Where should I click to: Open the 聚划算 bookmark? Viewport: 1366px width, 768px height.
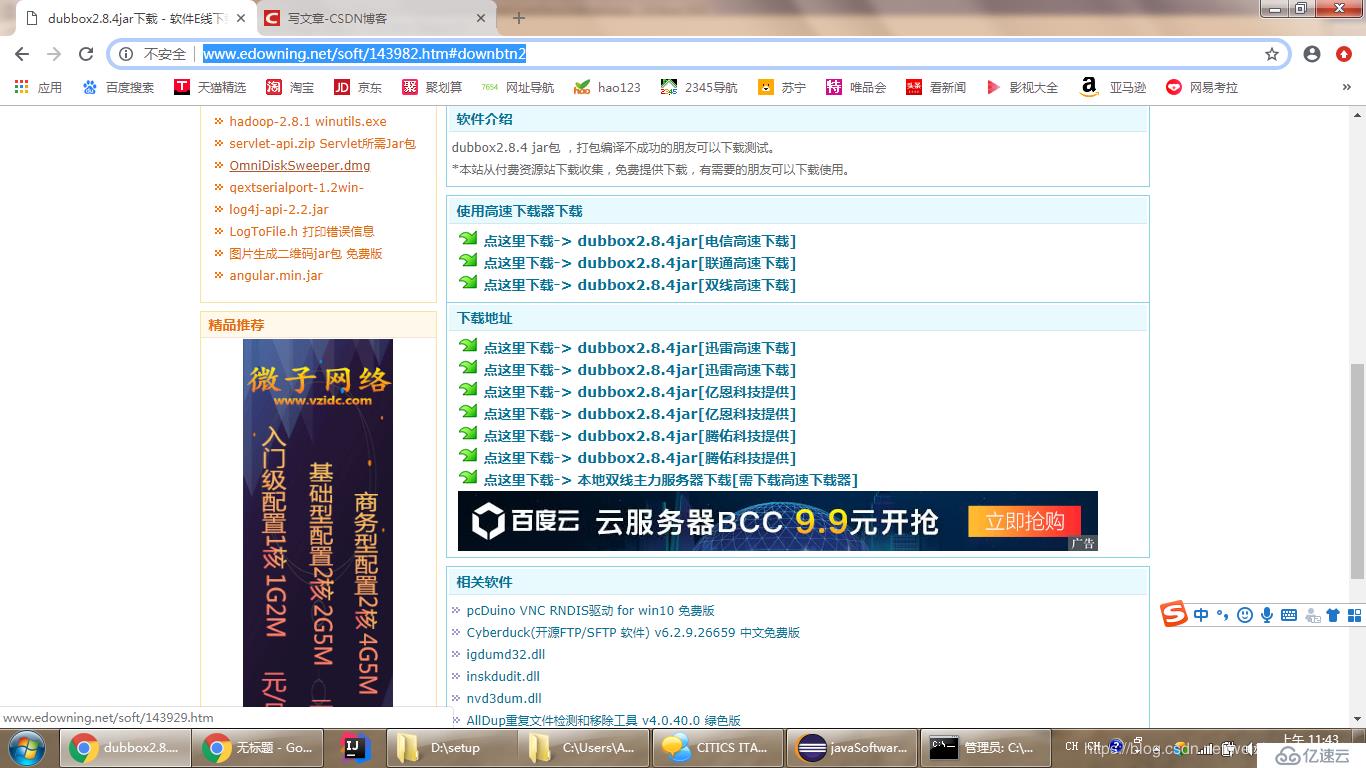point(432,87)
